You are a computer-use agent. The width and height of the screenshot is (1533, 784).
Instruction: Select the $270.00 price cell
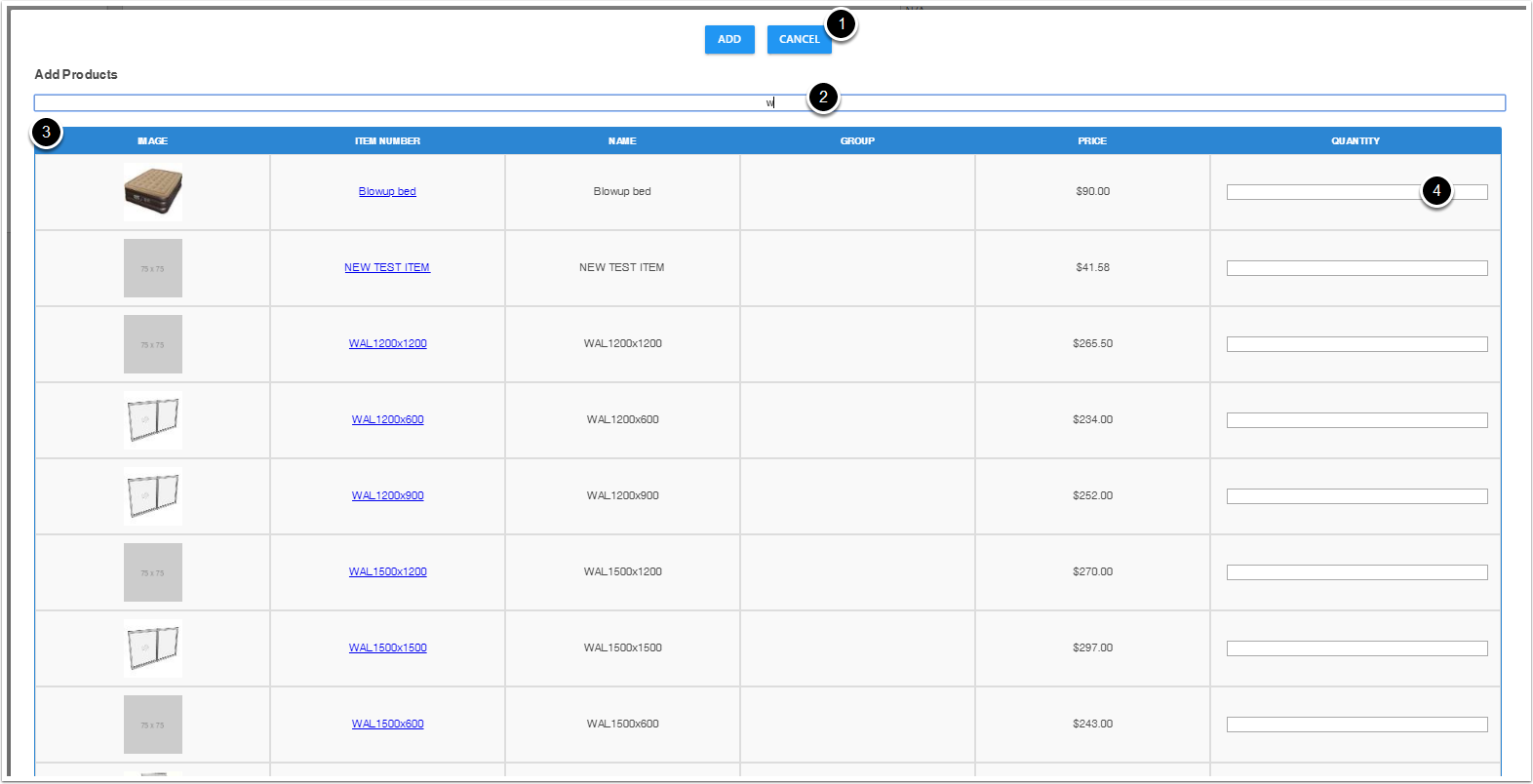coord(1092,571)
